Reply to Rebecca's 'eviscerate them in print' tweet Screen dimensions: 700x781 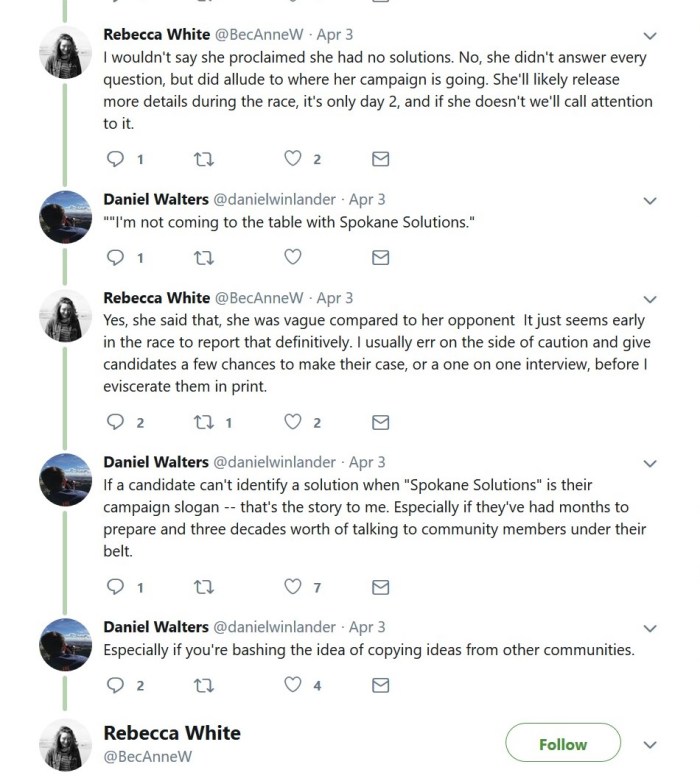click(x=115, y=422)
